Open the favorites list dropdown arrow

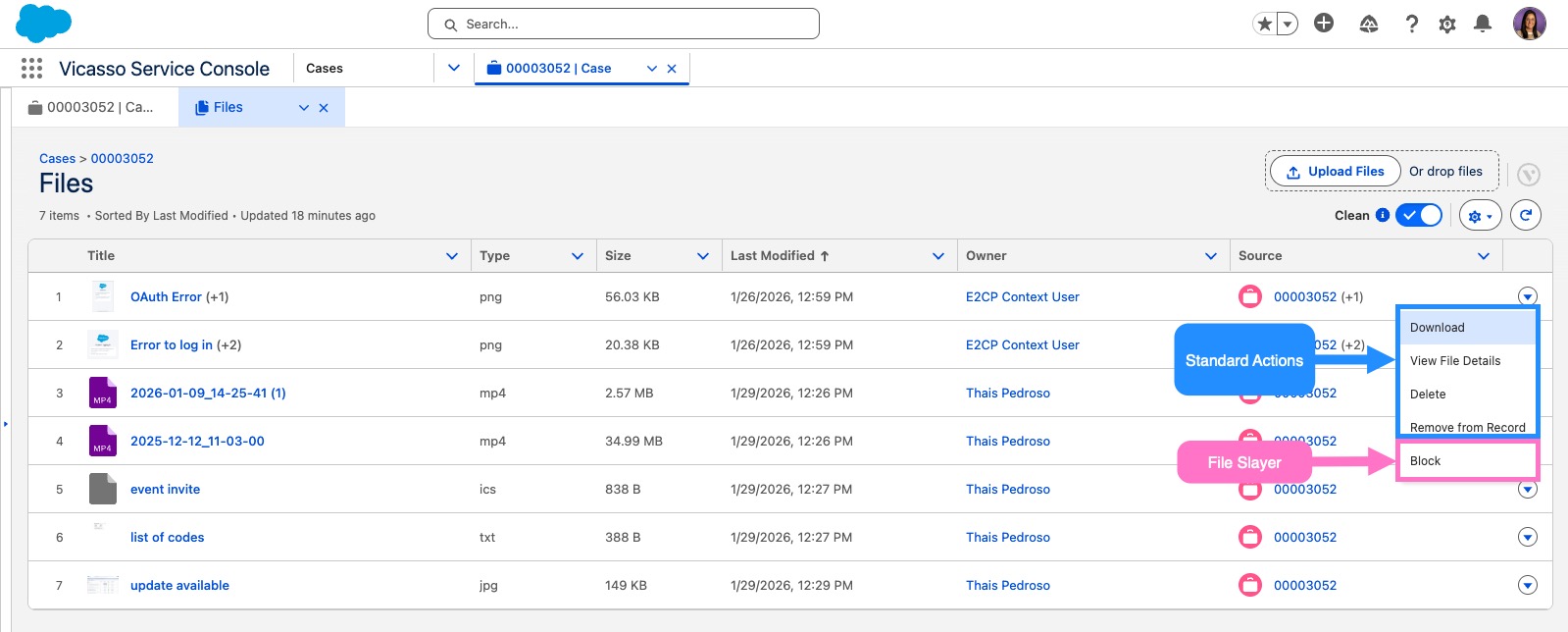1288,24
